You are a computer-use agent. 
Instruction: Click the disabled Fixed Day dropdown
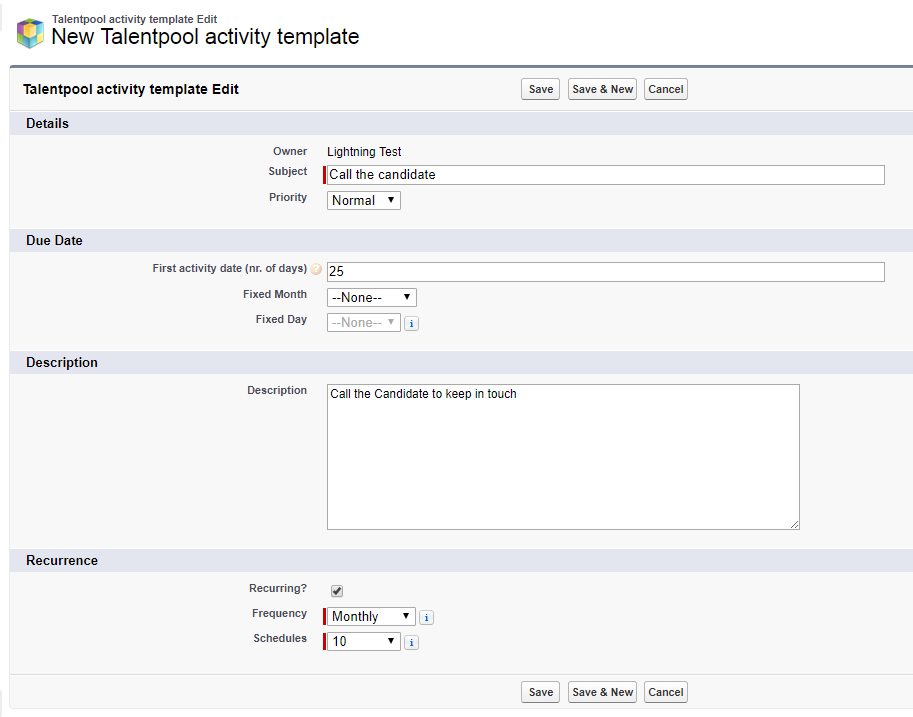tap(364, 323)
